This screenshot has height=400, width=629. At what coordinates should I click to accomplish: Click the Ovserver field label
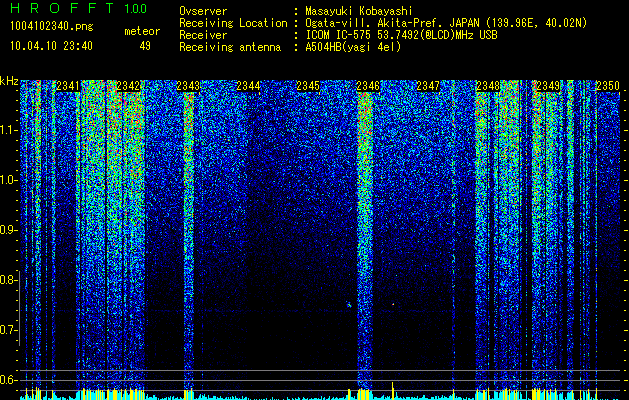click(x=203, y=11)
